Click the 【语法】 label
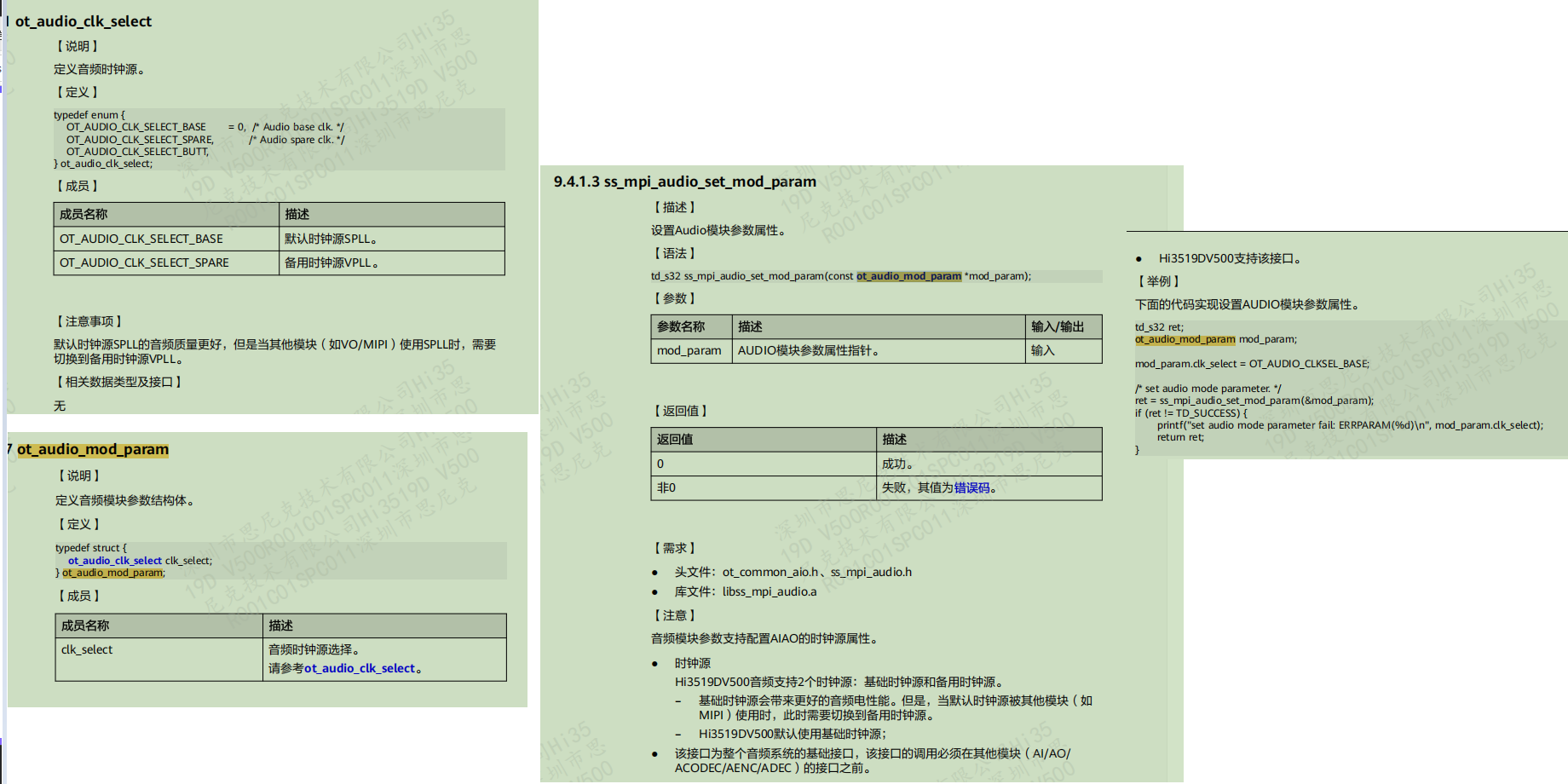 (x=675, y=253)
